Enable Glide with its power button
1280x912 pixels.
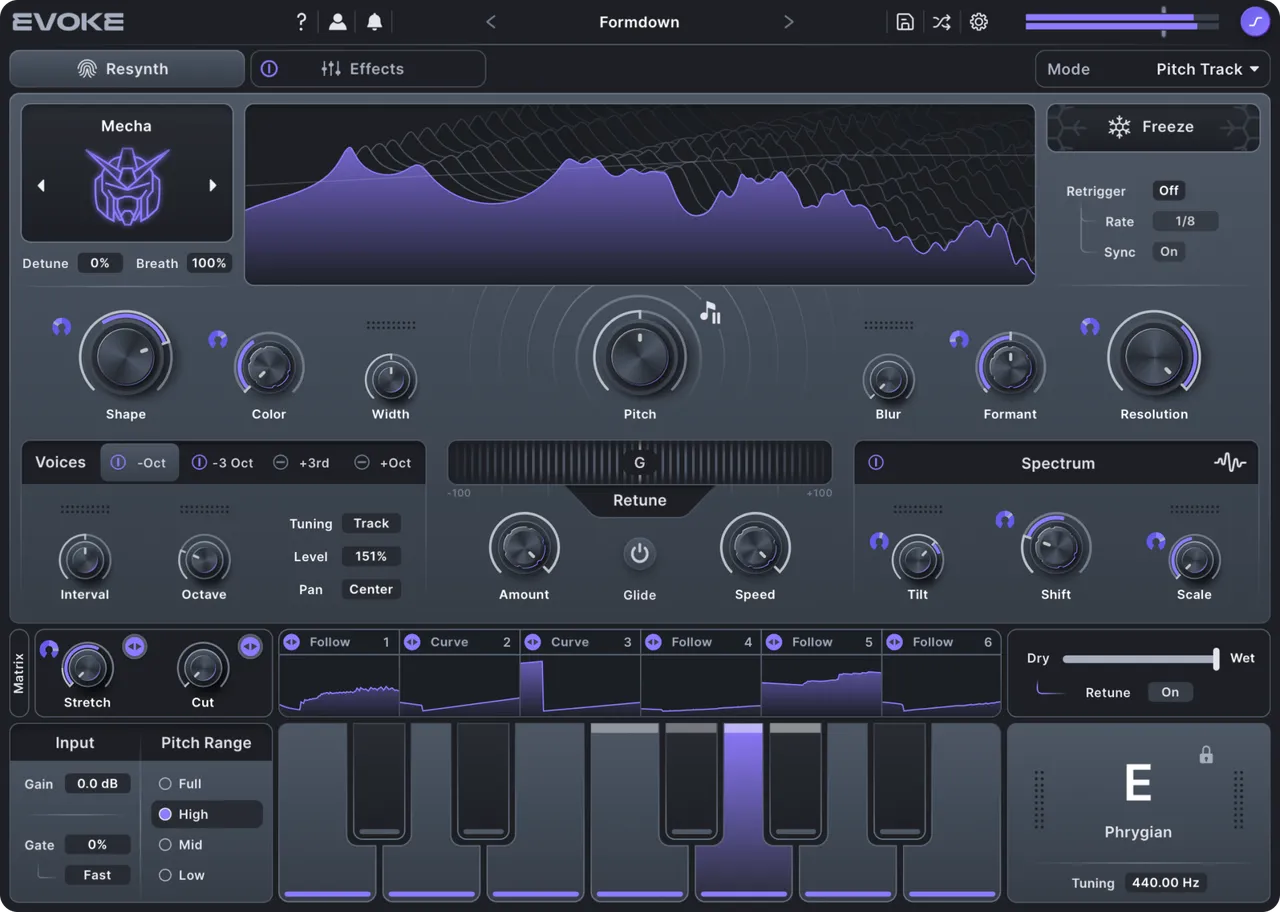tap(639, 551)
